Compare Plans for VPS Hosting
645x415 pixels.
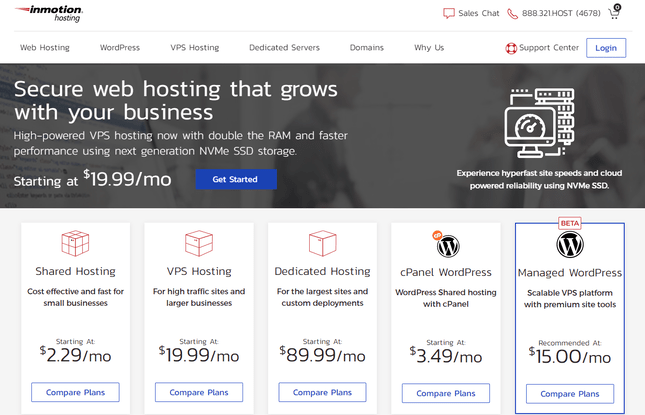click(x=199, y=392)
